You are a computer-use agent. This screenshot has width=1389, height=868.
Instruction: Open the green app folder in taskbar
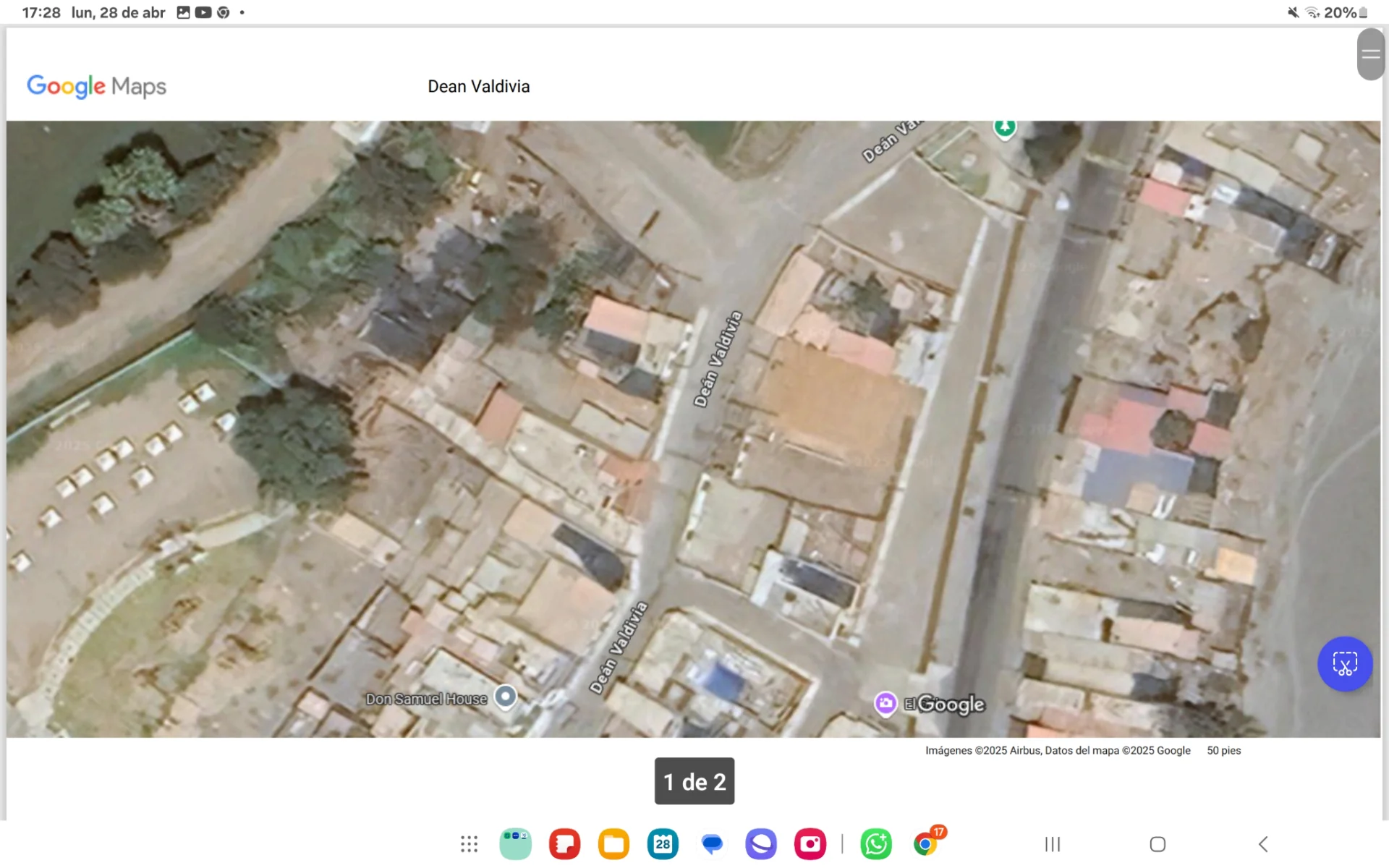[x=515, y=844]
